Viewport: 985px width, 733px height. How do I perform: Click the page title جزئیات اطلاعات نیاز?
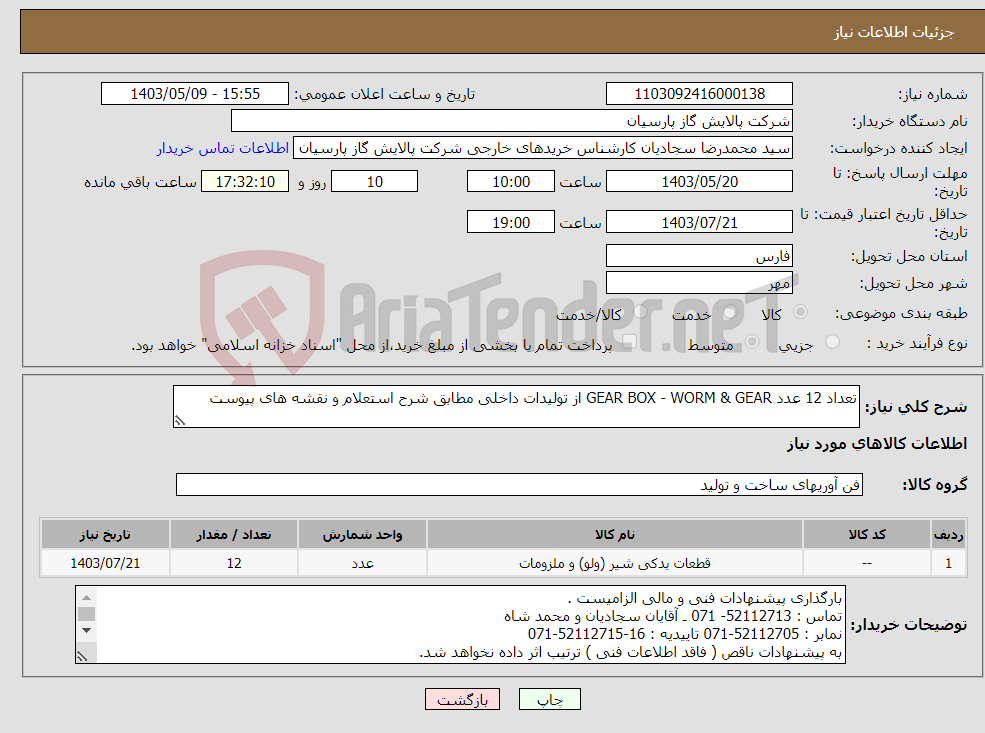[x=894, y=32]
